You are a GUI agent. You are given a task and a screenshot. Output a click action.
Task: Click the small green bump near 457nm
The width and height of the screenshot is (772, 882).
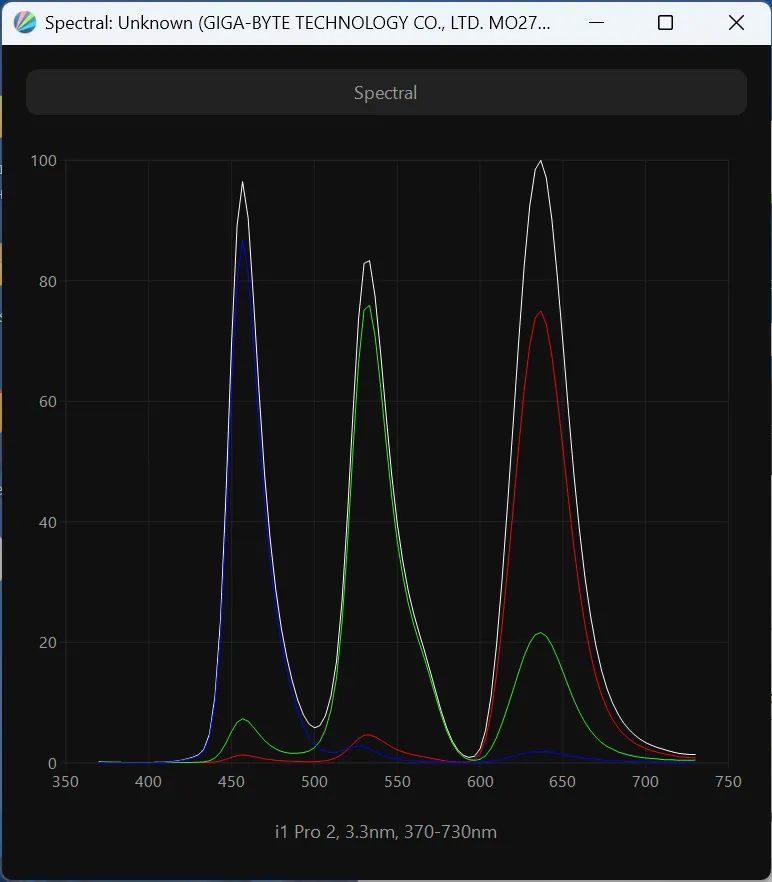(x=243, y=720)
